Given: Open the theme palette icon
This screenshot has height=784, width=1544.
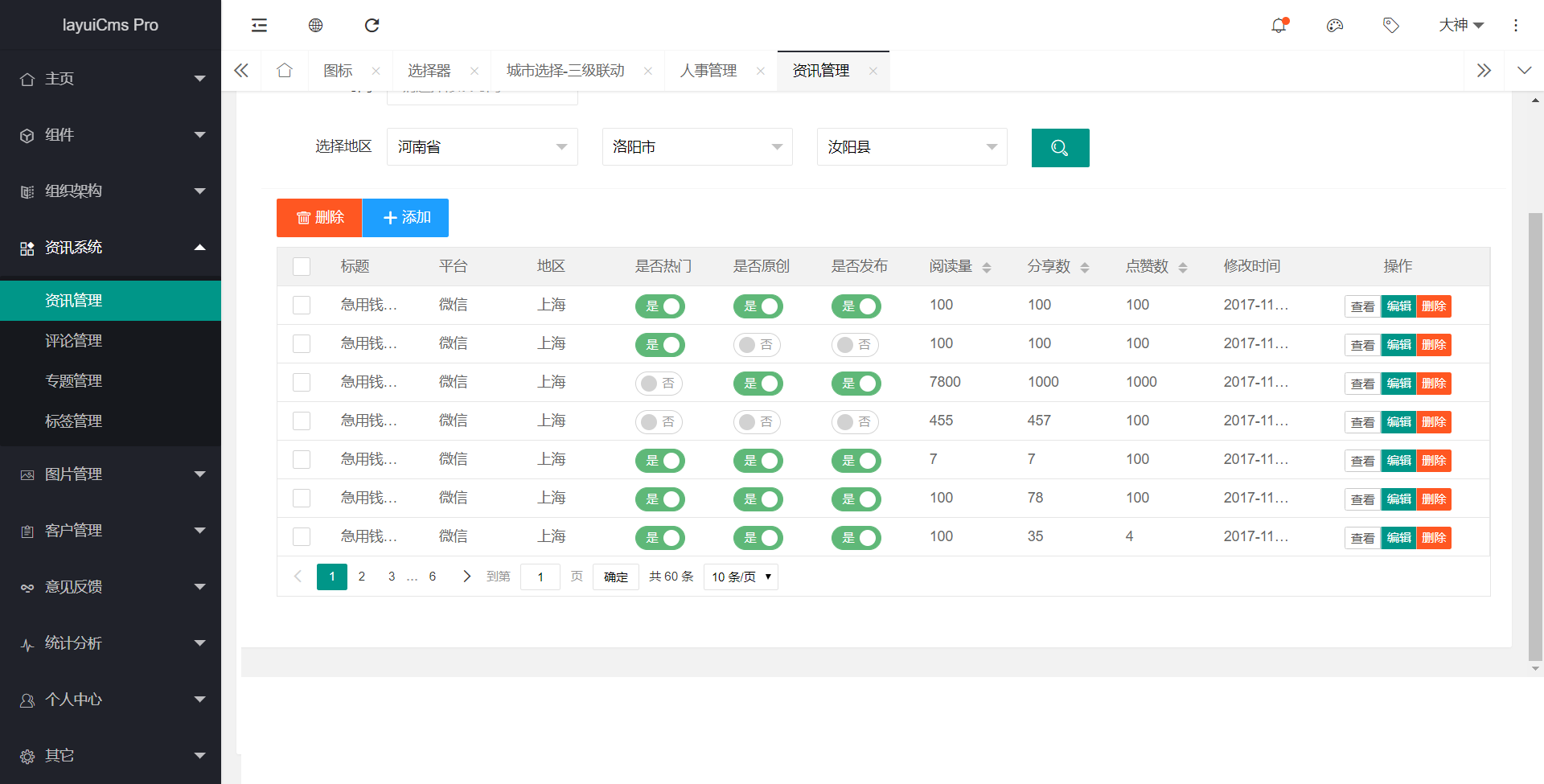Looking at the screenshot, I should pyautogui.click(x=1335, y=25).
